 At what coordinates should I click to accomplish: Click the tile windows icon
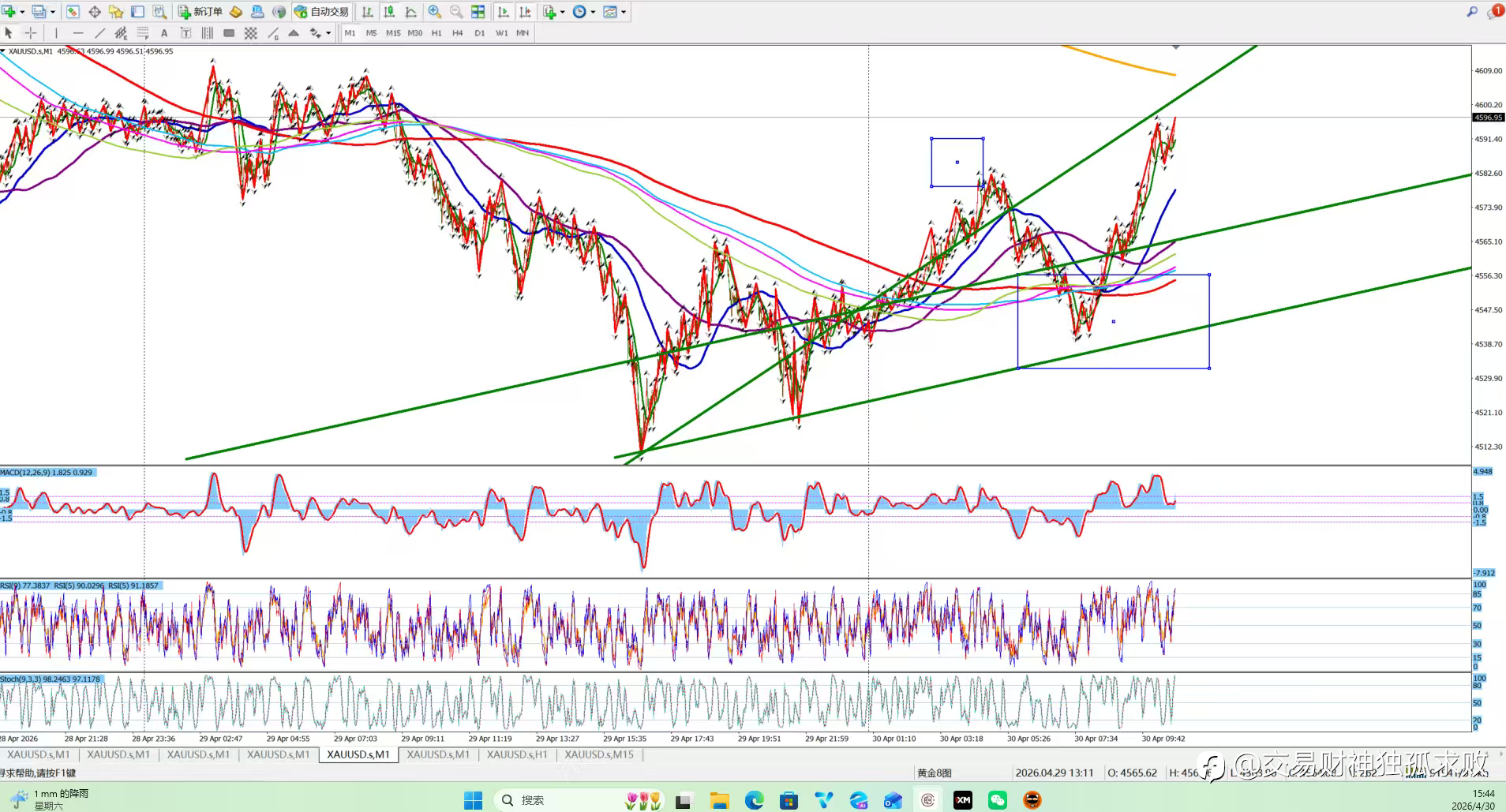click(x=478, y=12)
